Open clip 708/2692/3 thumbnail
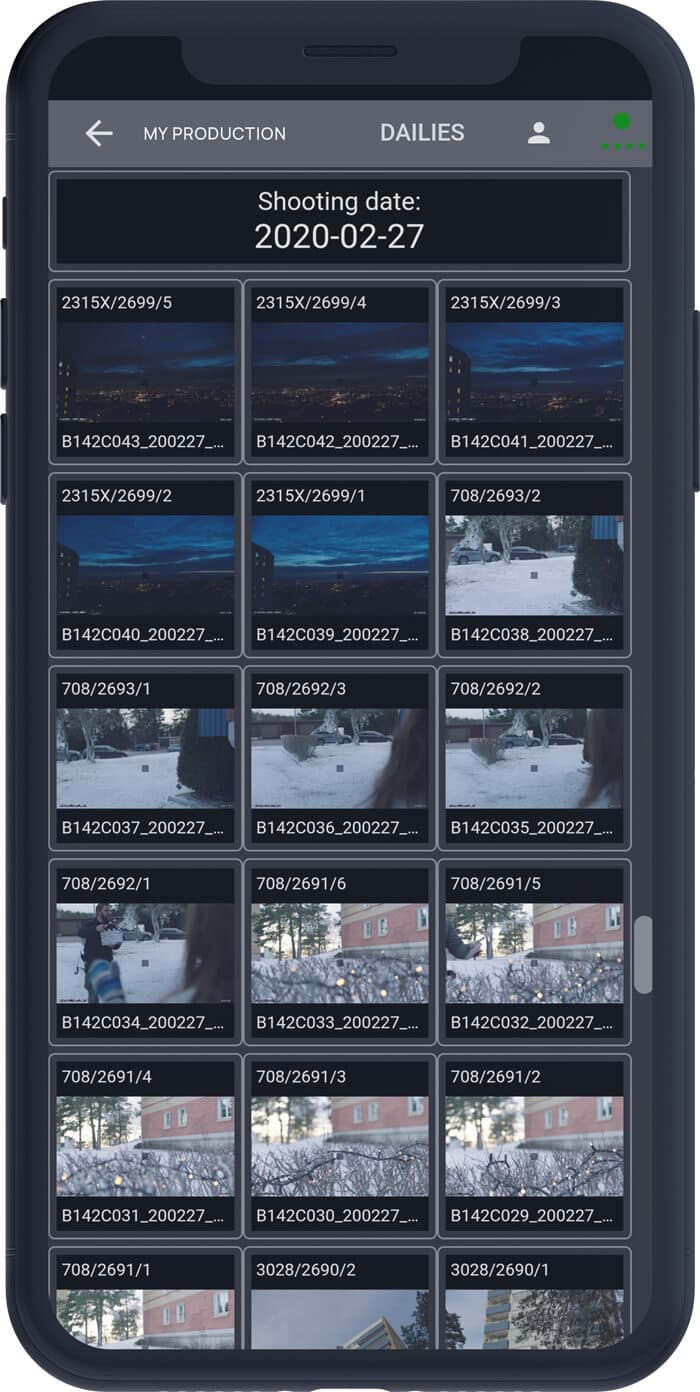Image resolution: width=700 pixels, height=1392 pixels. 339,758
